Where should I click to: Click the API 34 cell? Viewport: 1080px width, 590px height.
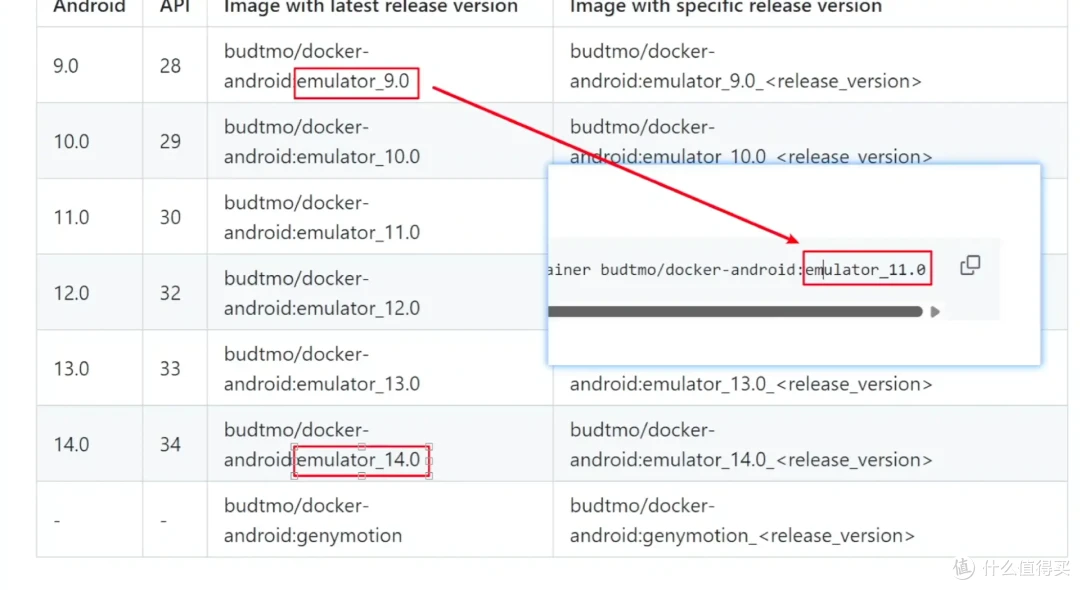175,444
